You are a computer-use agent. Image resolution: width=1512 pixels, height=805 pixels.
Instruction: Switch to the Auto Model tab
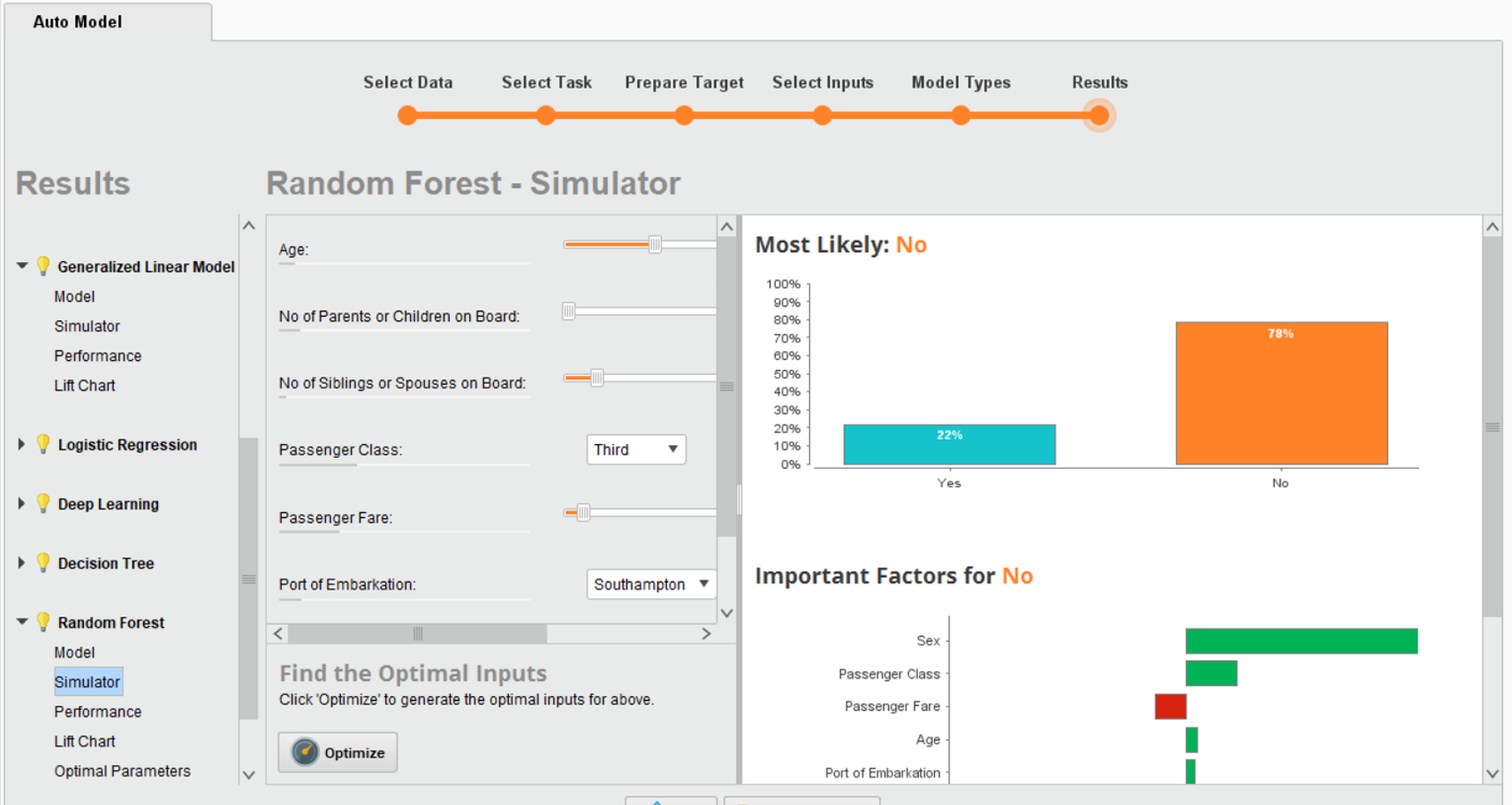pyautogui.click(x=78, y=21)
